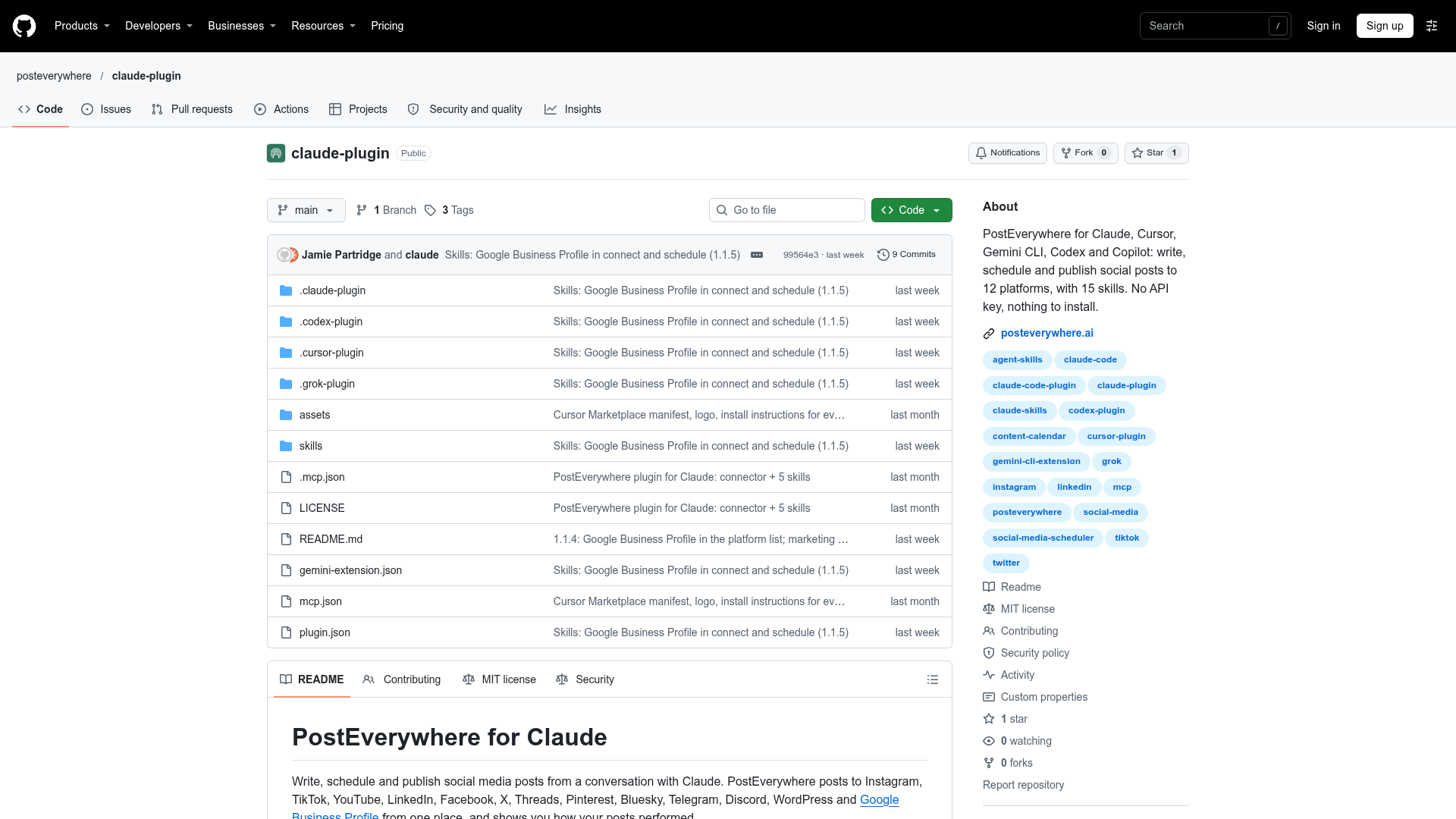The width and height of the screenshot is (1456, 819).
Task: Click the claude-plugin repository avatar icon
Action: pos(276,153)
